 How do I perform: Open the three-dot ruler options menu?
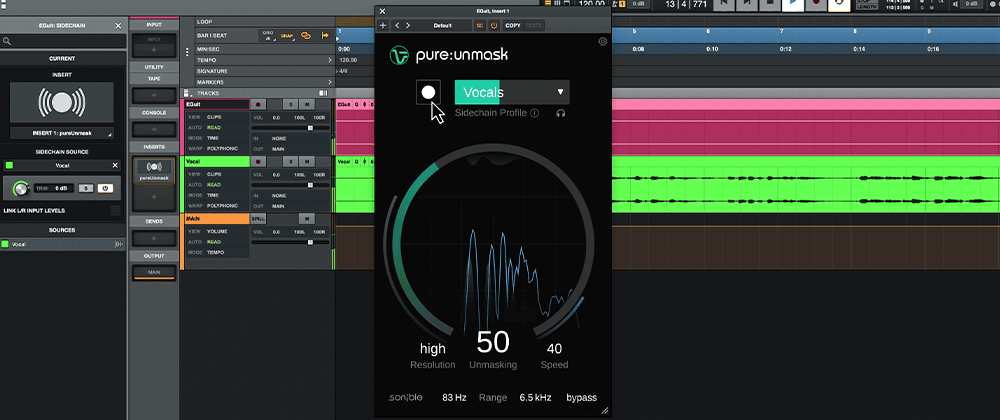click(x=188, y=52)
